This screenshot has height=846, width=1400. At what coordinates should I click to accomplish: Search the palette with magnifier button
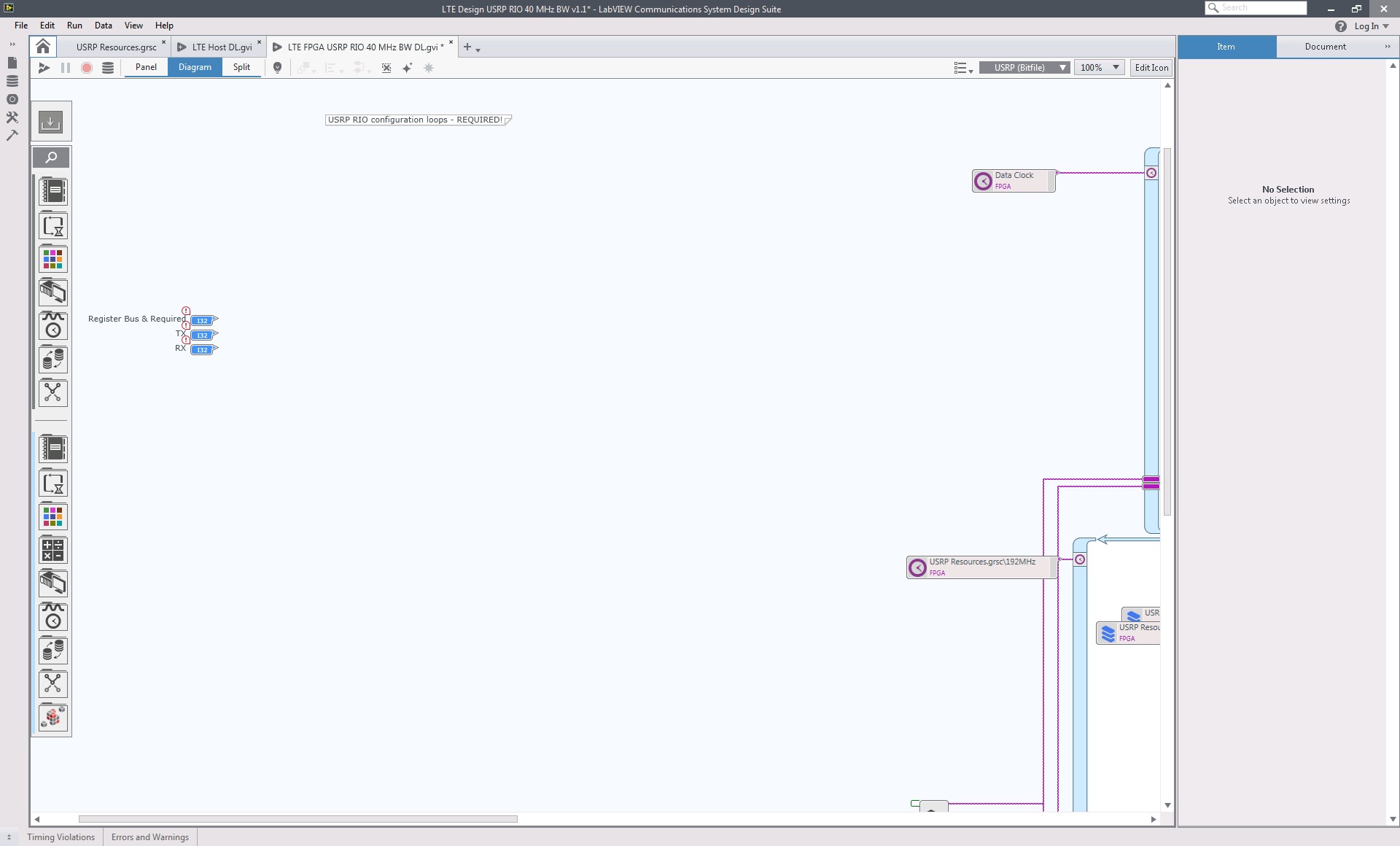pos(51,158)
